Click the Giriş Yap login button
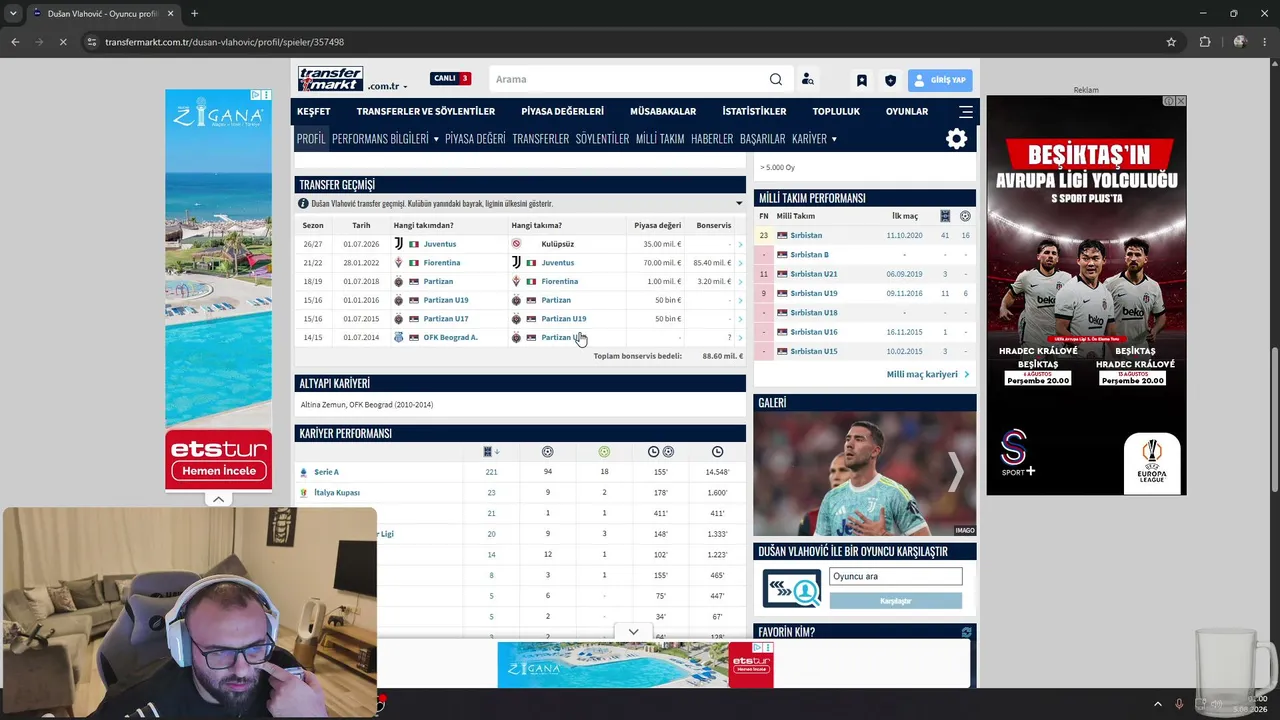This screenshot has height=720, width=1280. coord(940,80)
